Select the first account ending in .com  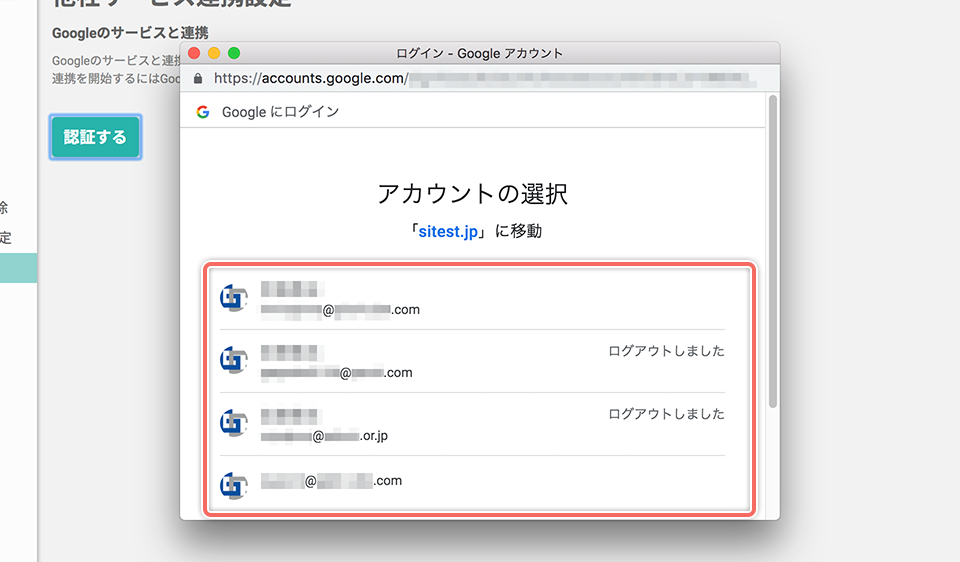pos(472,299)
